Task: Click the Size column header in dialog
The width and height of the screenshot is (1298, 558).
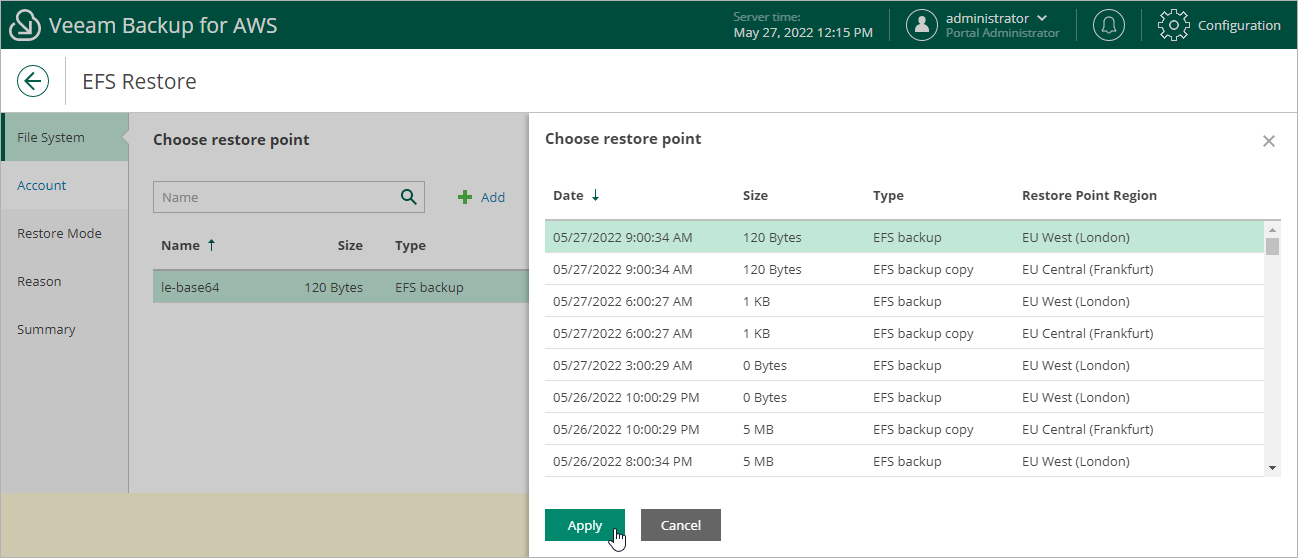Action: (756, 195)
